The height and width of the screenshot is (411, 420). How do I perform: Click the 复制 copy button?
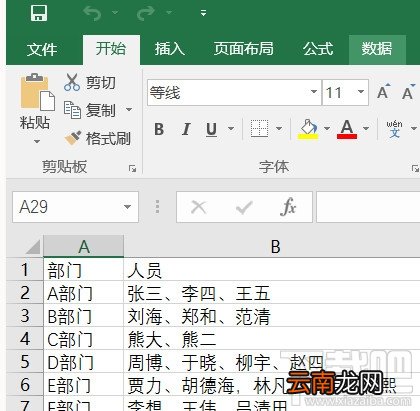tap(90, 110)
